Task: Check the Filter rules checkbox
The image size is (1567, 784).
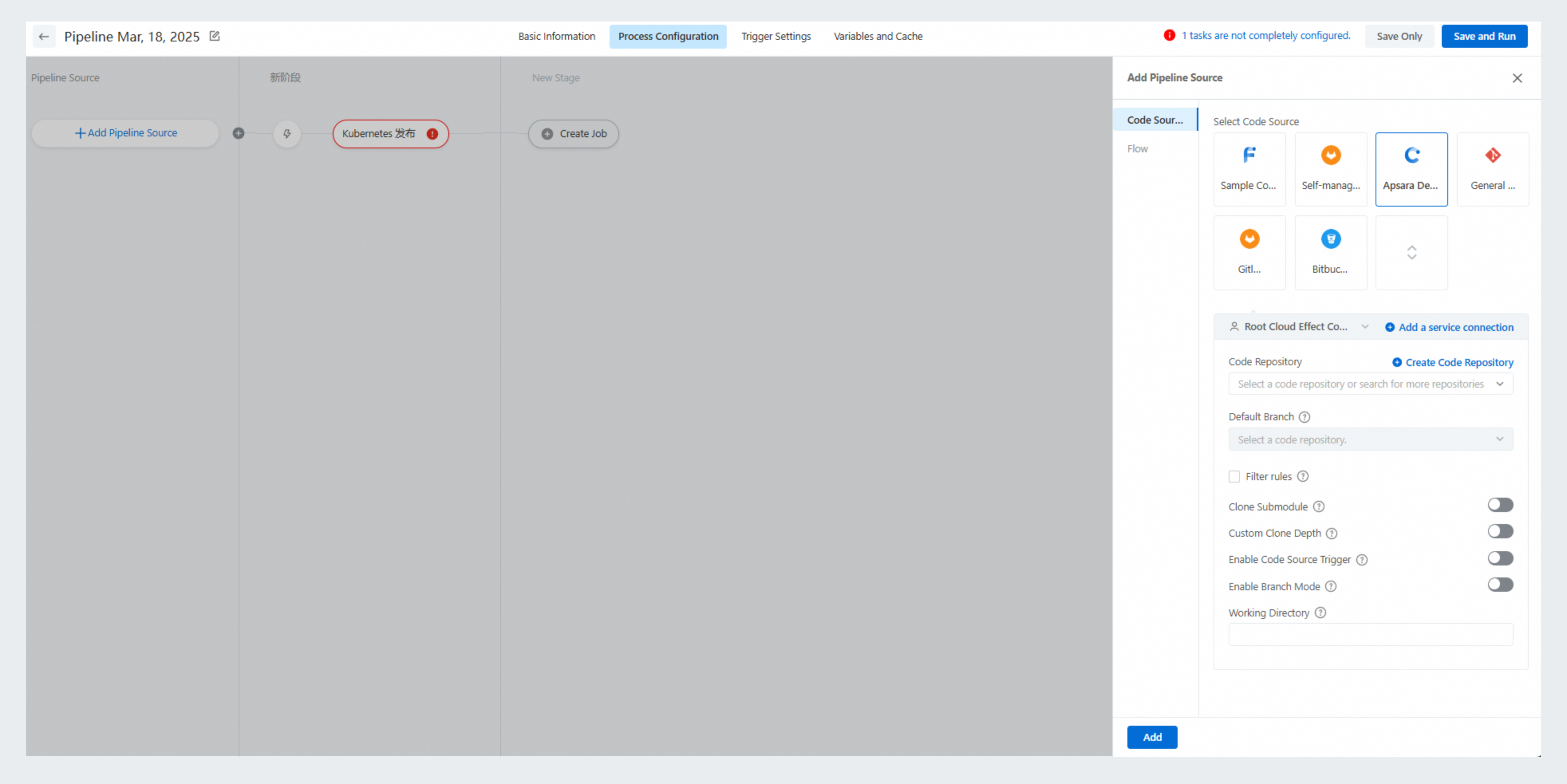Action: [1234, 476]
